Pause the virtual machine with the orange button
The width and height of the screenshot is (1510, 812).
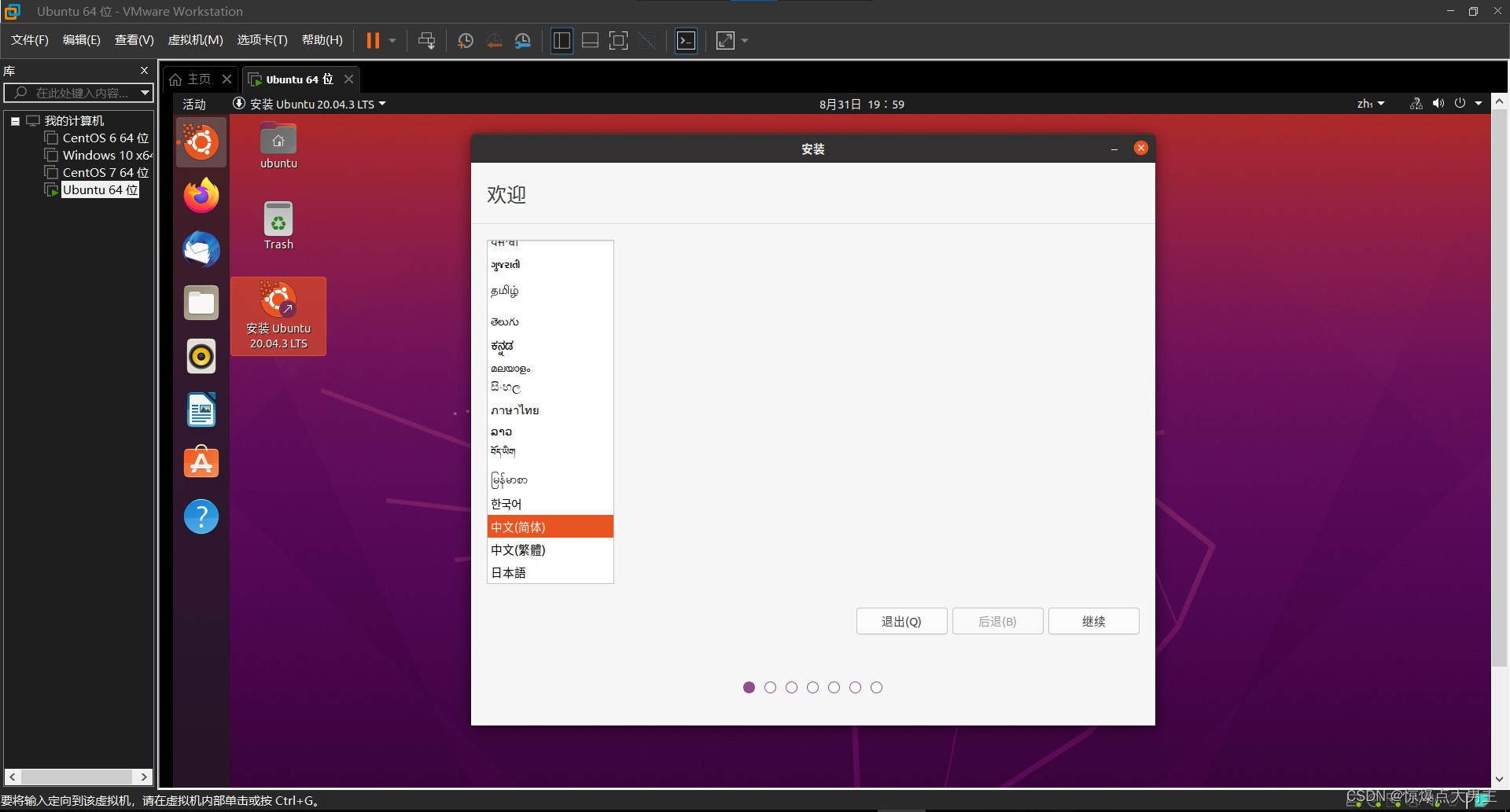(x=373, y=40)
